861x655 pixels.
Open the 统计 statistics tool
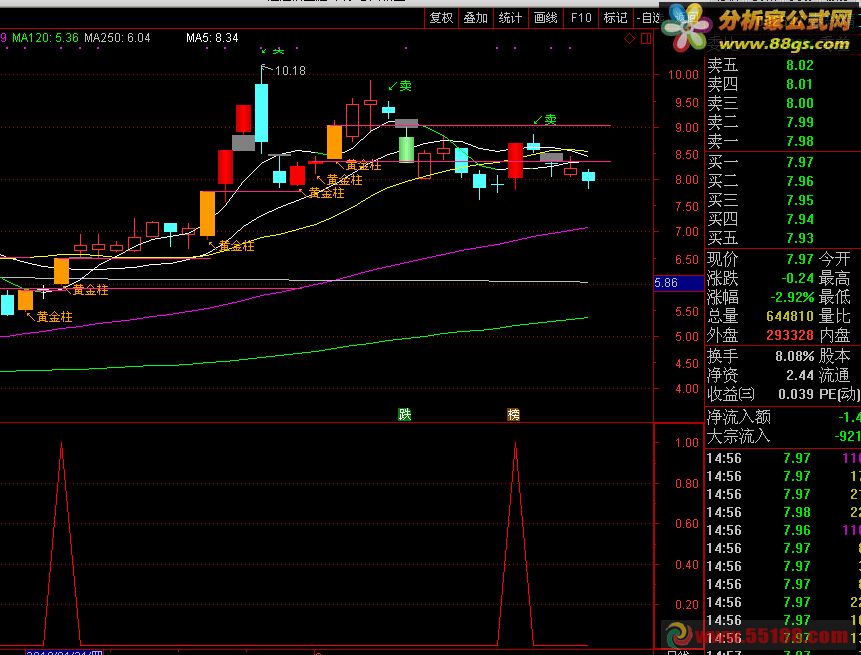[x=510, y=18]
